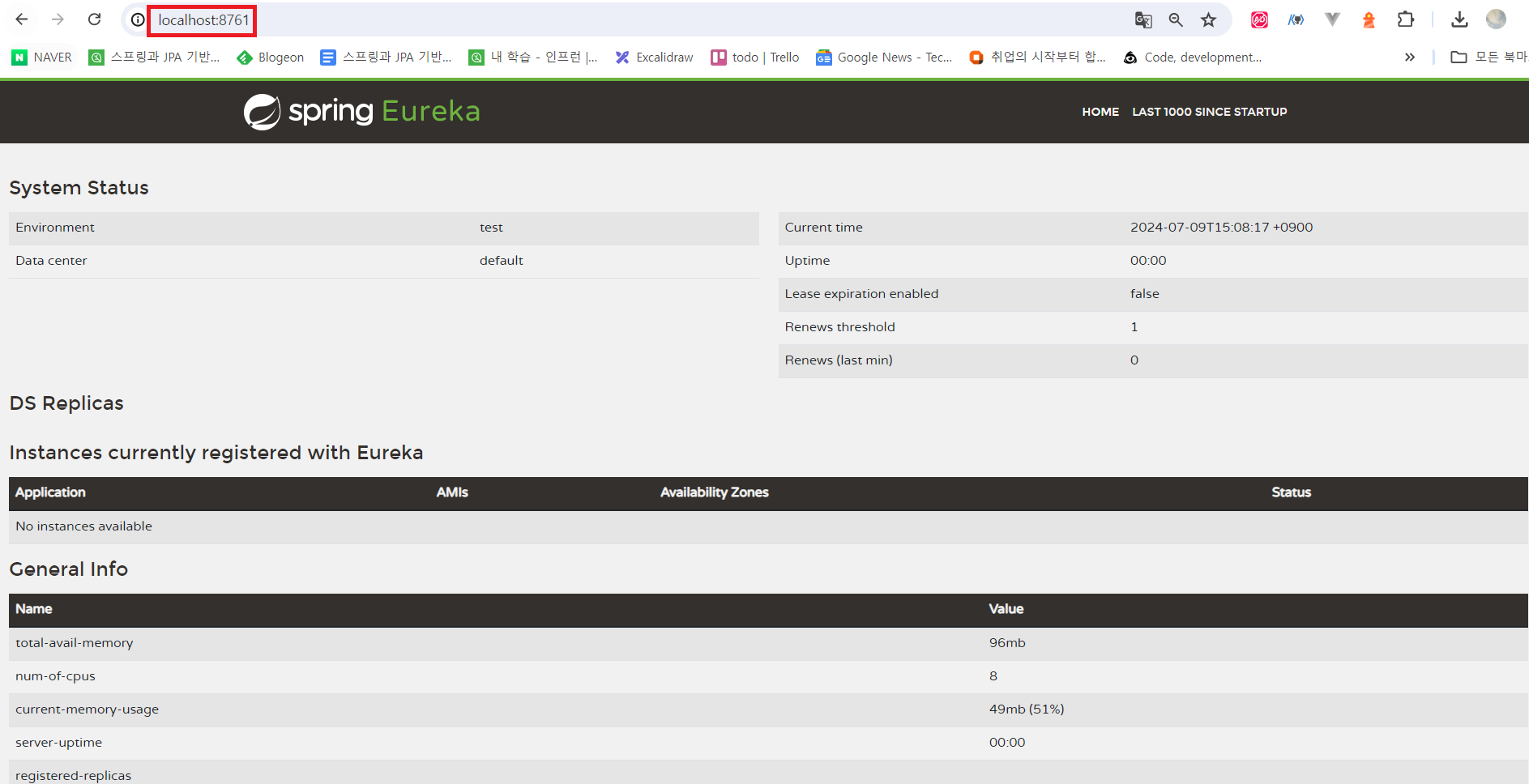Click the Current time timestamp value

pyautogui.click(x=1222, y=228)
